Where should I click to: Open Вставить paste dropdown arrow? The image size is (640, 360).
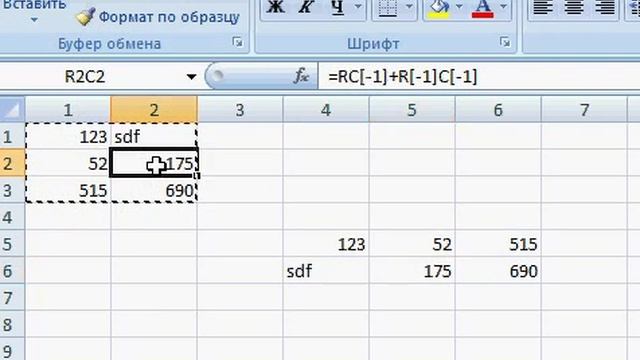34,20
